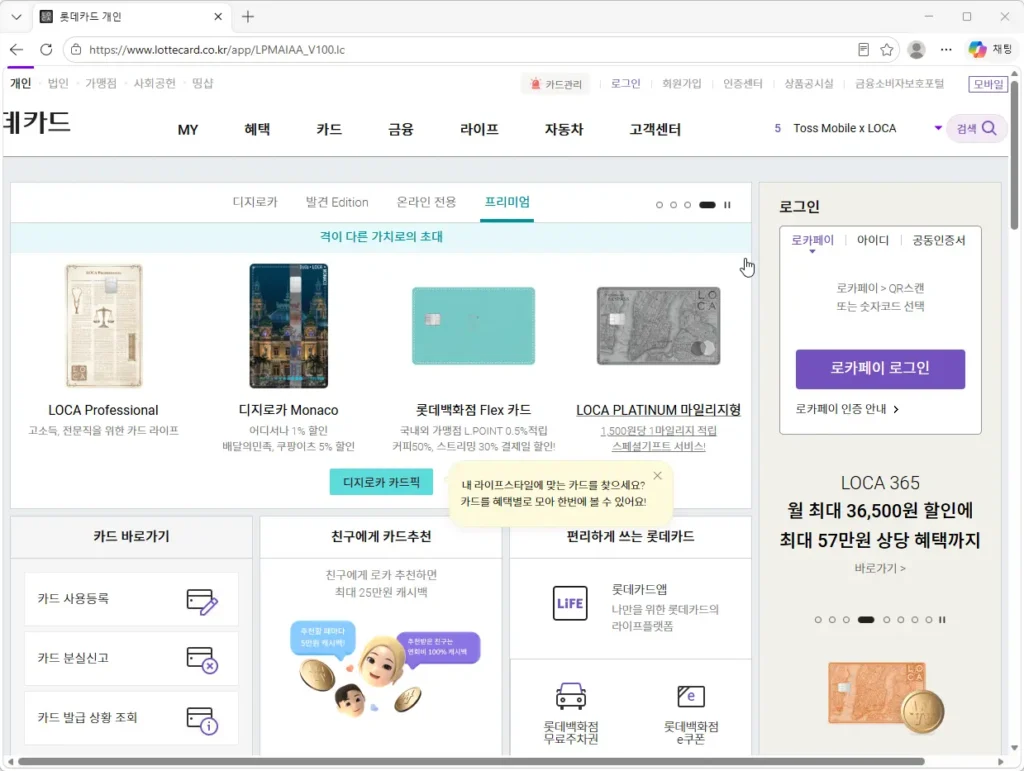
Task: Open the 금융 menu
Action: [400, 129]
